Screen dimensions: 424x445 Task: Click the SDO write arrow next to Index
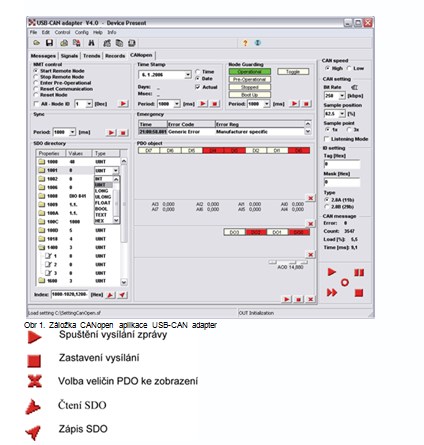[123, 295]
